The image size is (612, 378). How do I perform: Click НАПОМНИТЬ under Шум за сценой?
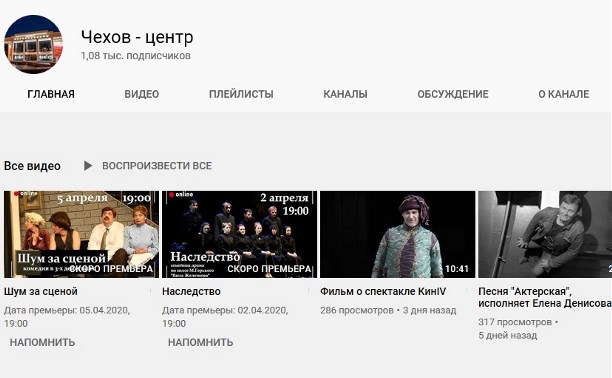pos(42,342)
